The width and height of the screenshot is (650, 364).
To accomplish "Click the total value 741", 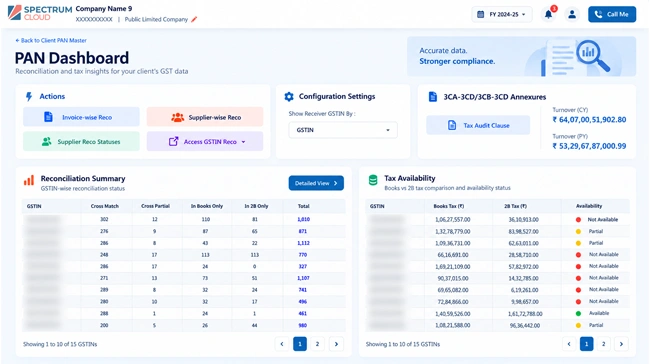I will coord(303,290).
